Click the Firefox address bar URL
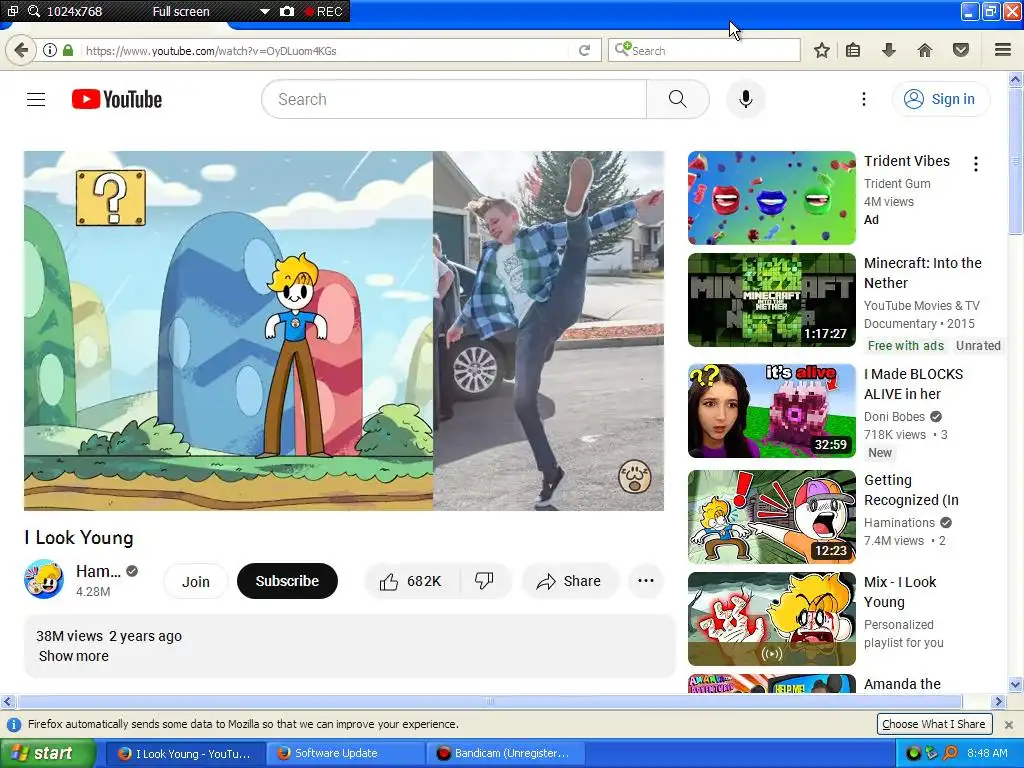Image resolution: width=1024 pixels, height=768 pixels. coord(211,51)
